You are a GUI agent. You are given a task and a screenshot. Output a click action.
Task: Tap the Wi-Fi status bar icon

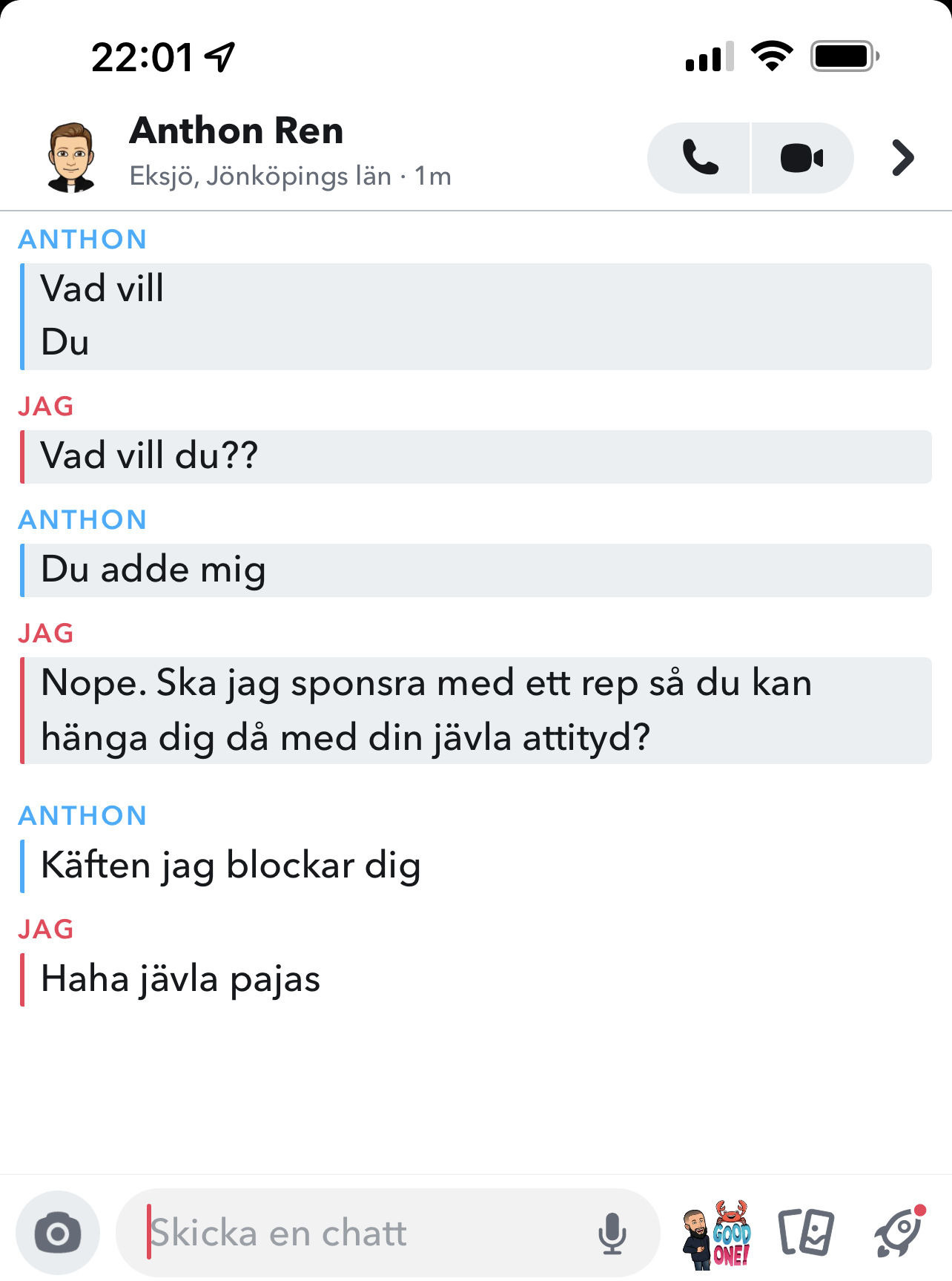click(772, 56)
